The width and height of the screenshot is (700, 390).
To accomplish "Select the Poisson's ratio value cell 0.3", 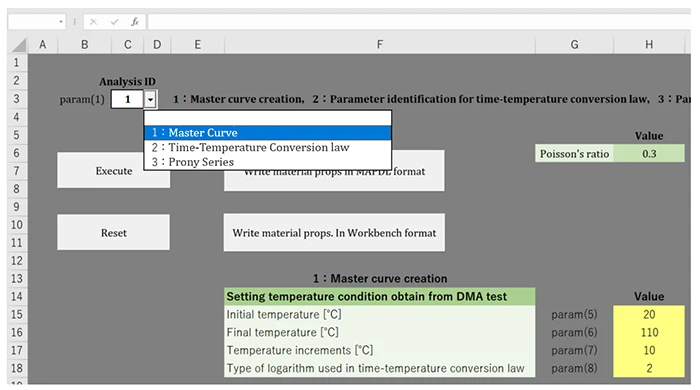I will tap(649, 154).
